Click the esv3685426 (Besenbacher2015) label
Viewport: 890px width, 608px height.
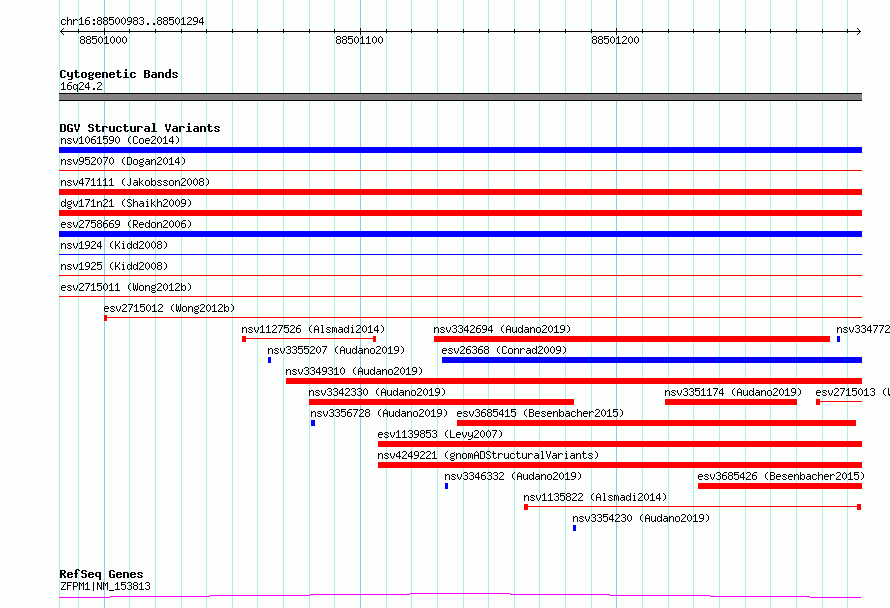click(x=781, y=476)
